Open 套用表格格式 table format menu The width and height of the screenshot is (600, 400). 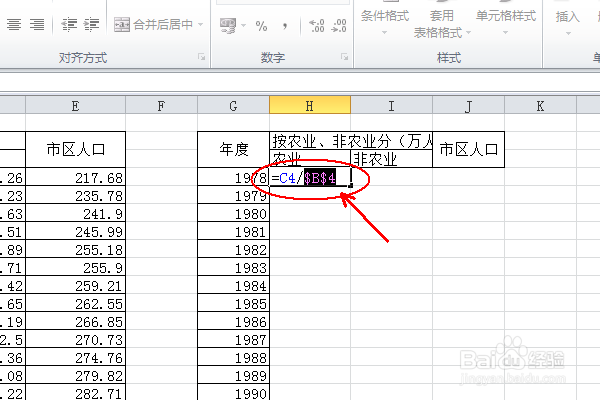[442, 23]
